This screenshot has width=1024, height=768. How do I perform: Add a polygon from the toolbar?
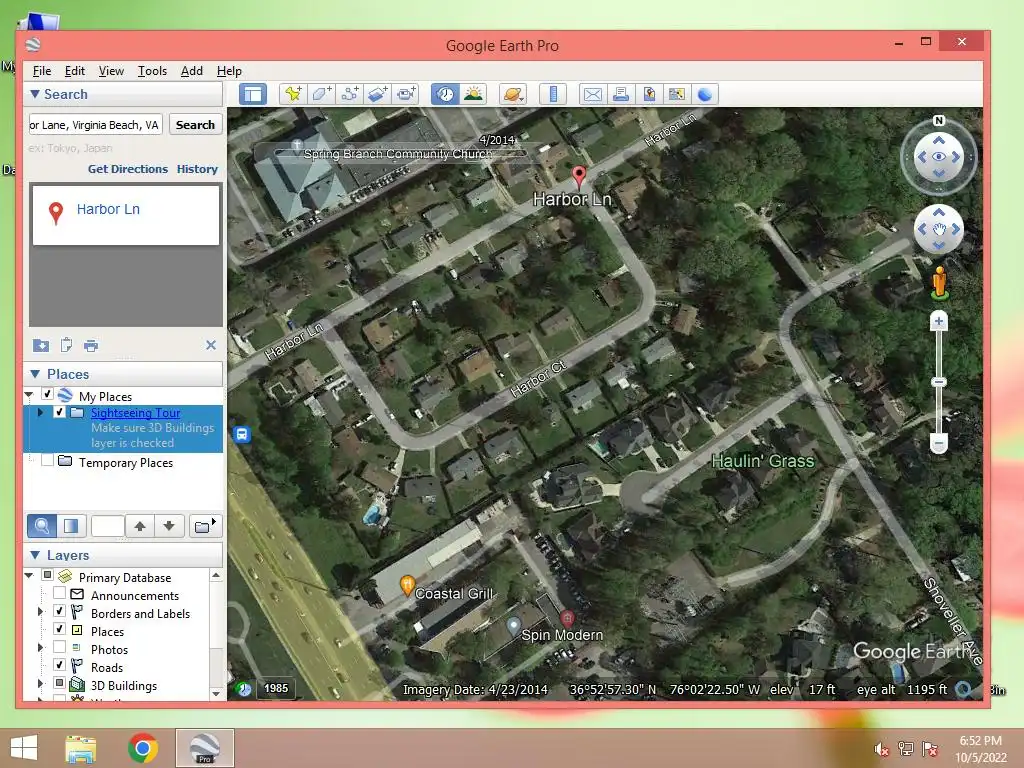click(321, 94)
